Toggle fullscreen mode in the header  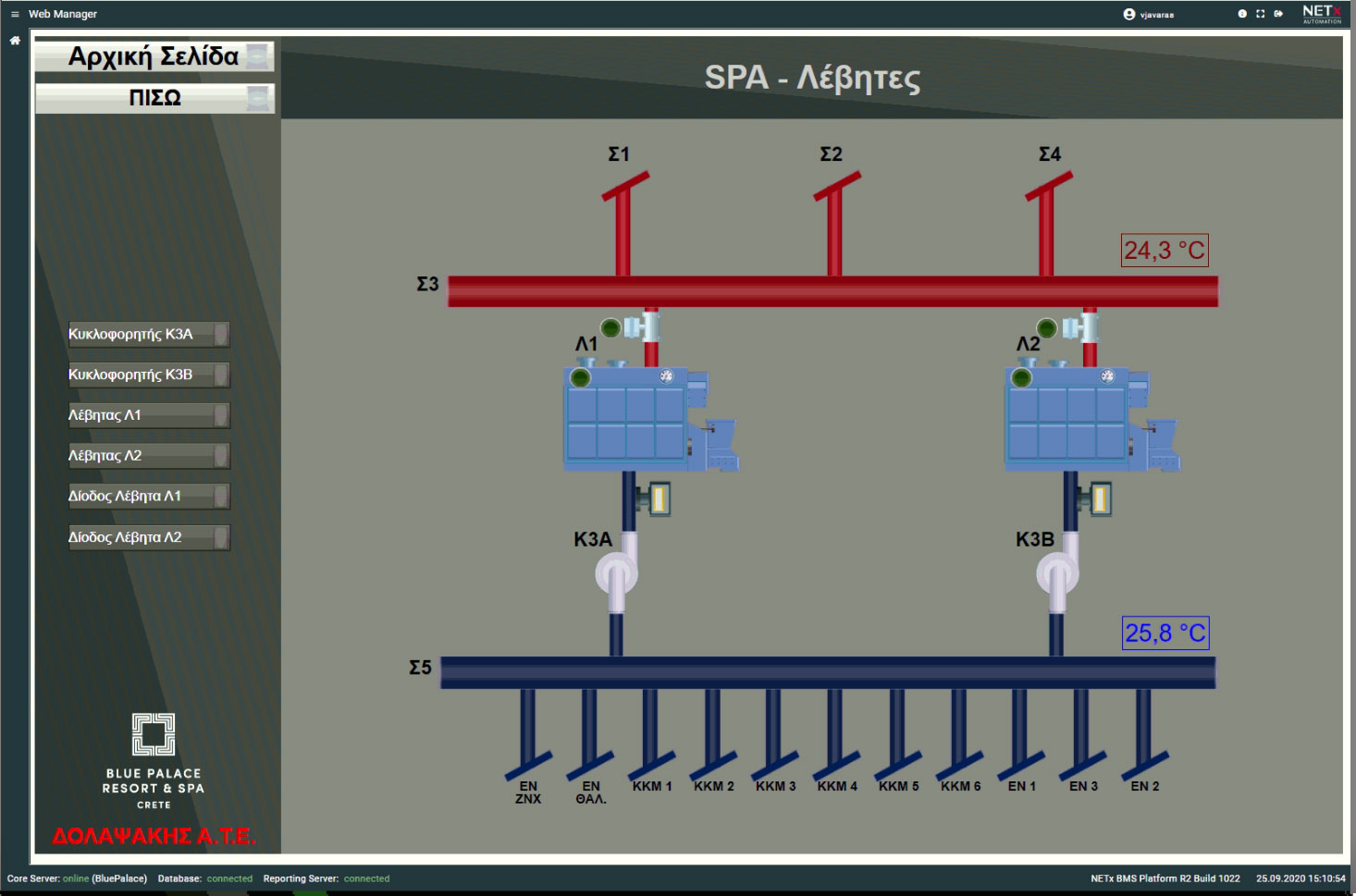[1260, 14]
